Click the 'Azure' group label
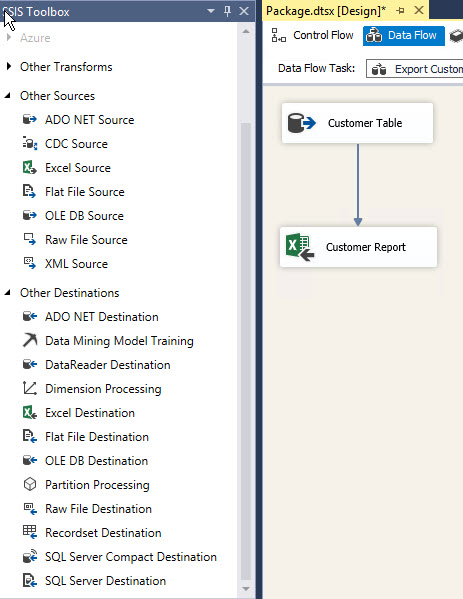The width and height of the screenshot is (463, 599). point(35,38)
